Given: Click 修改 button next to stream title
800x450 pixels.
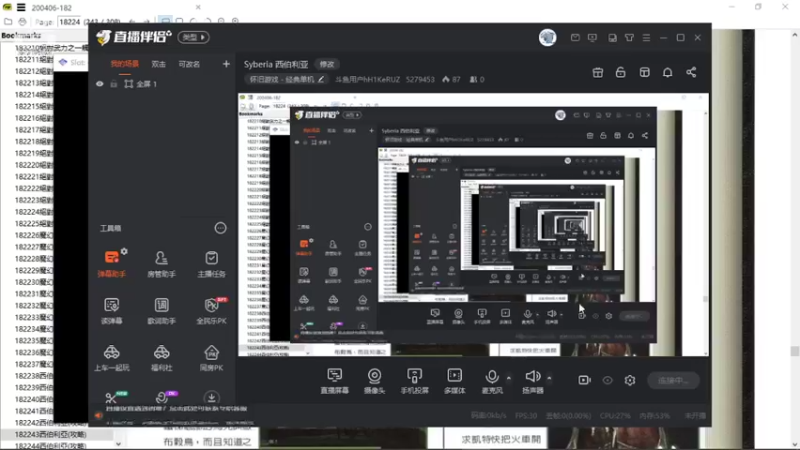Looking at the screenshot, I should (327, 64).
